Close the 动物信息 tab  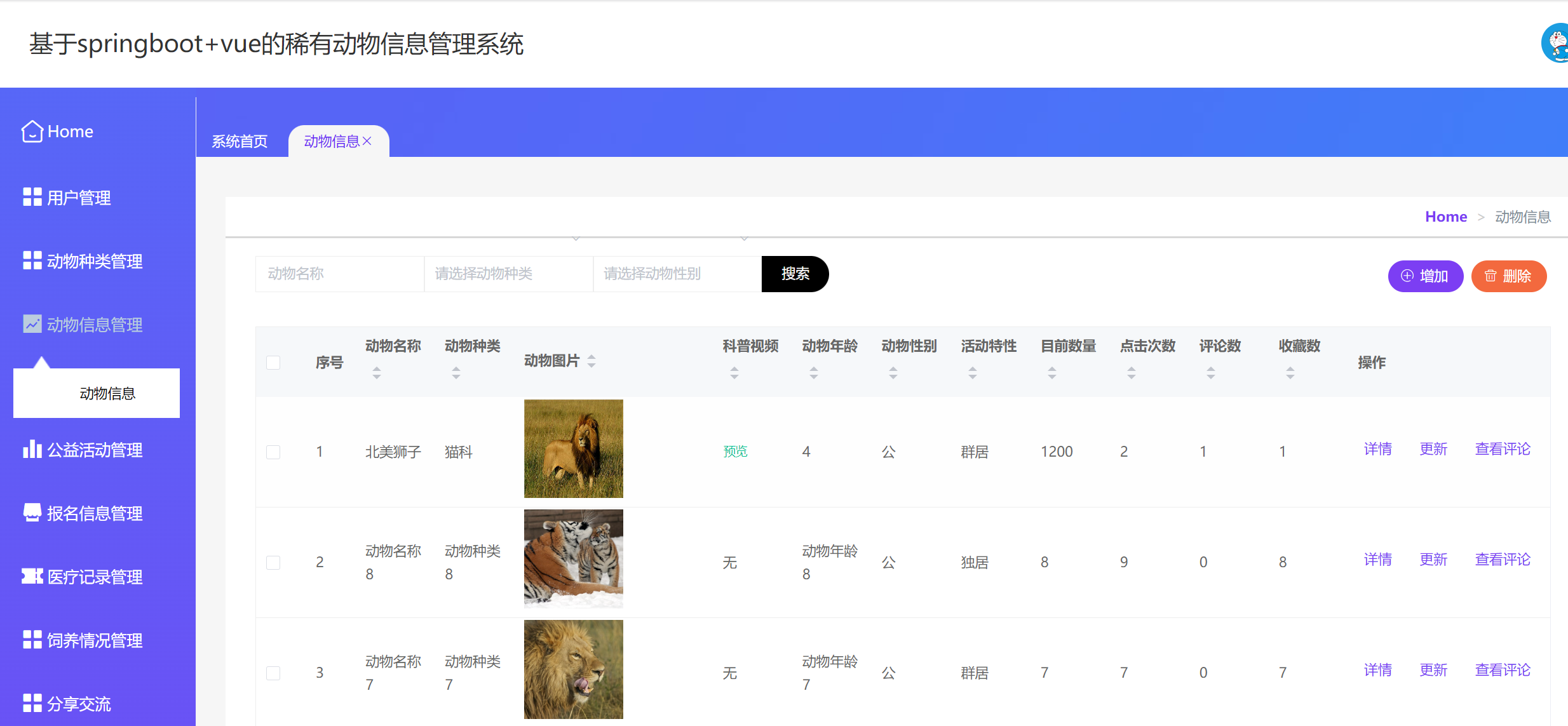pos(367,140)
